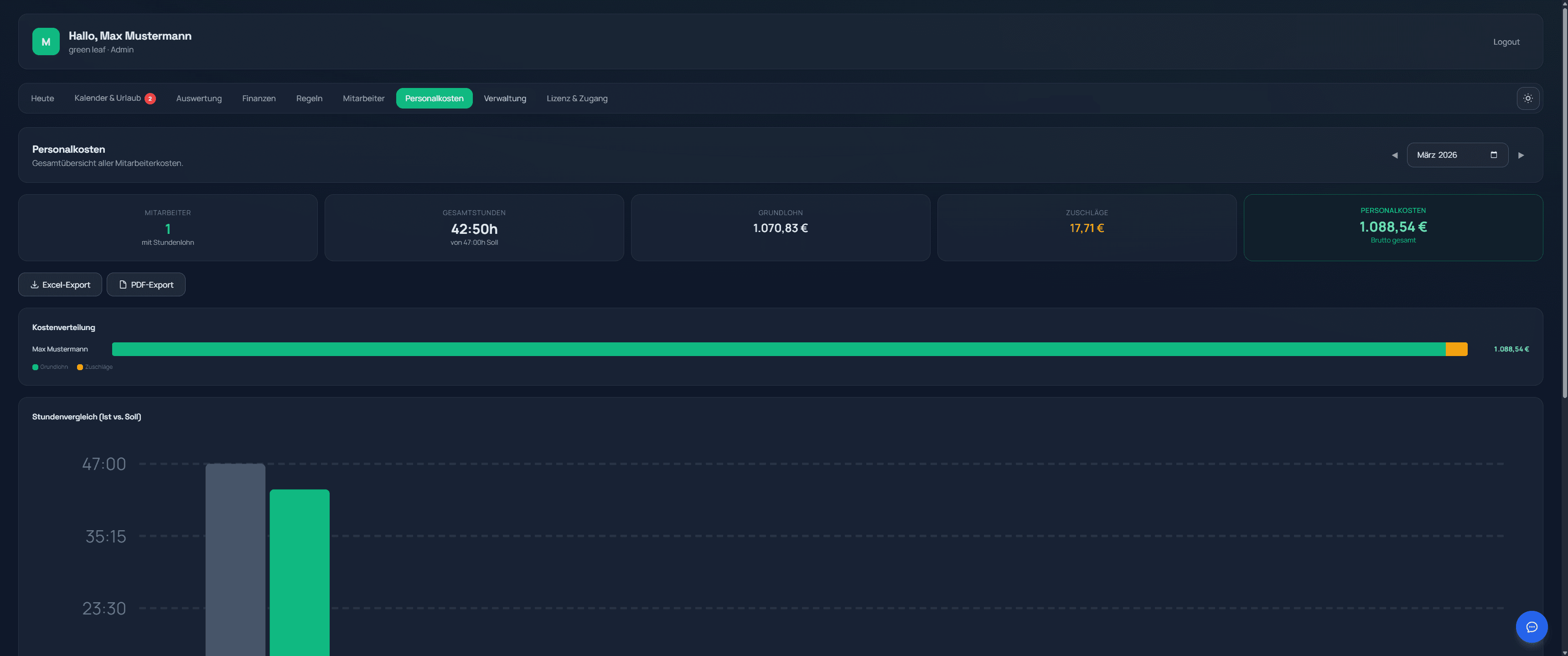Go to next month arrow
Viewport: 1568px width, 656px height.
click(1521, 155)
